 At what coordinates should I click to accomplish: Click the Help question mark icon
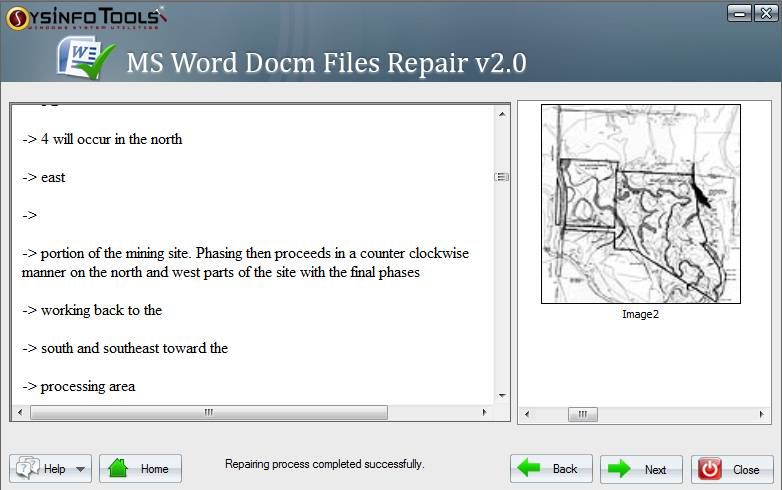tap(27, 468)
